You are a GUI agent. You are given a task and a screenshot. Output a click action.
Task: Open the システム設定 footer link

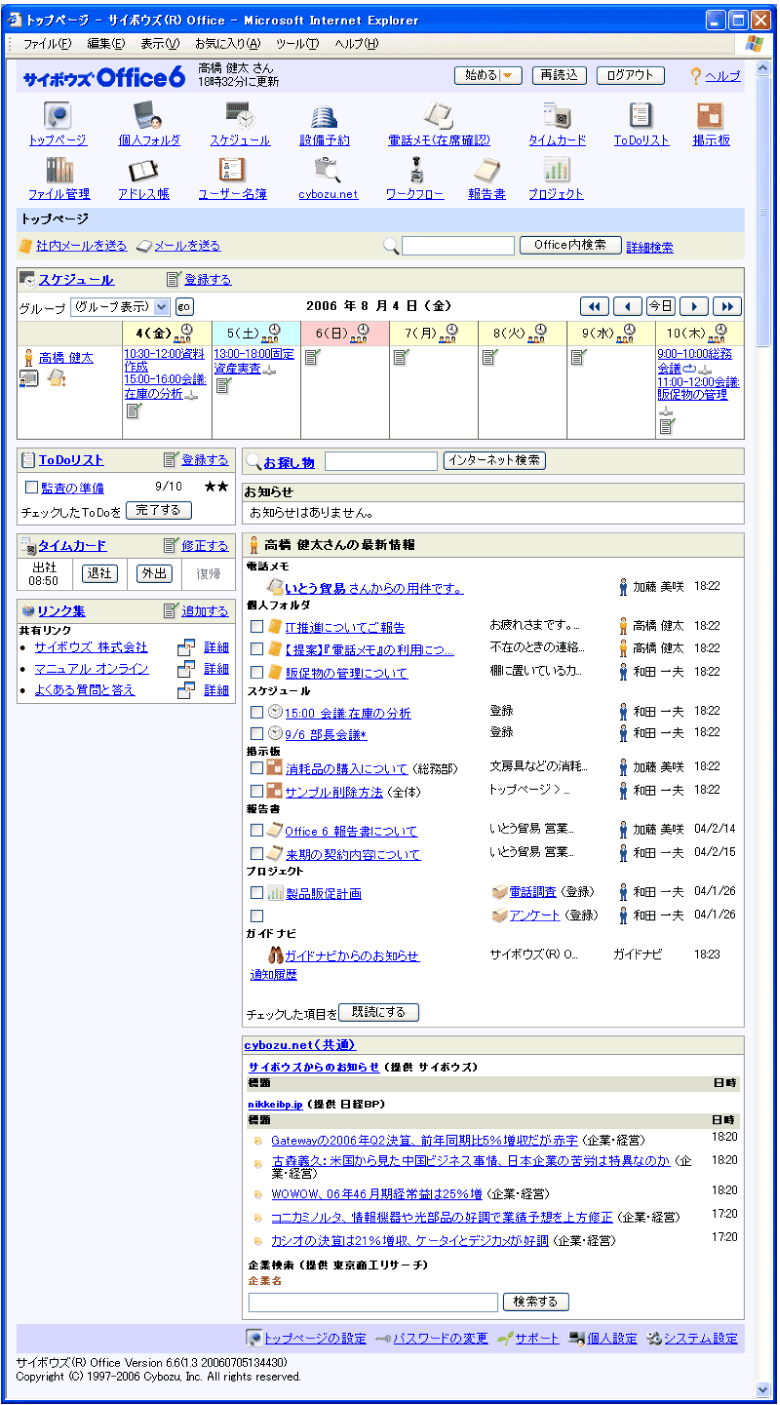tap(700, 1339)
